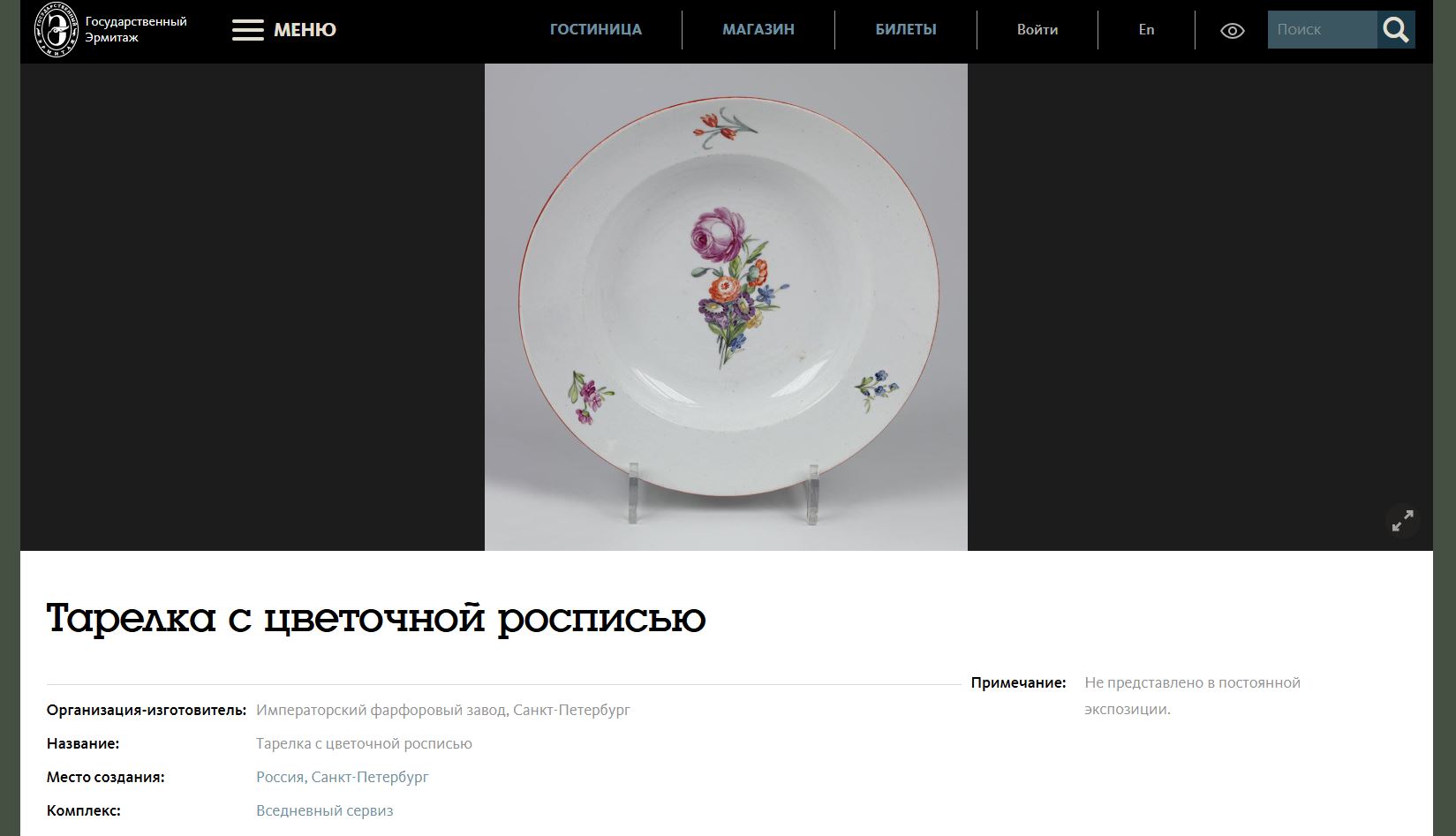Open the ГОСТИНИЦА section
The image size is (1456, 836).
[596, 29]
